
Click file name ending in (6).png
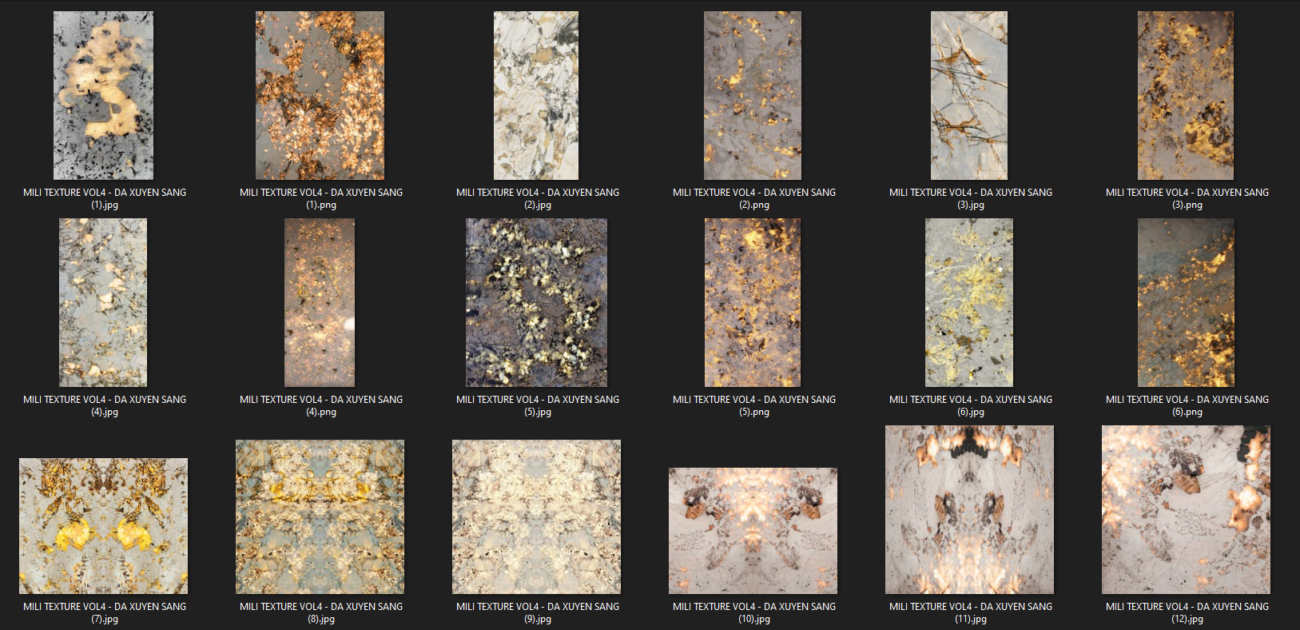tap(1187, 405)
